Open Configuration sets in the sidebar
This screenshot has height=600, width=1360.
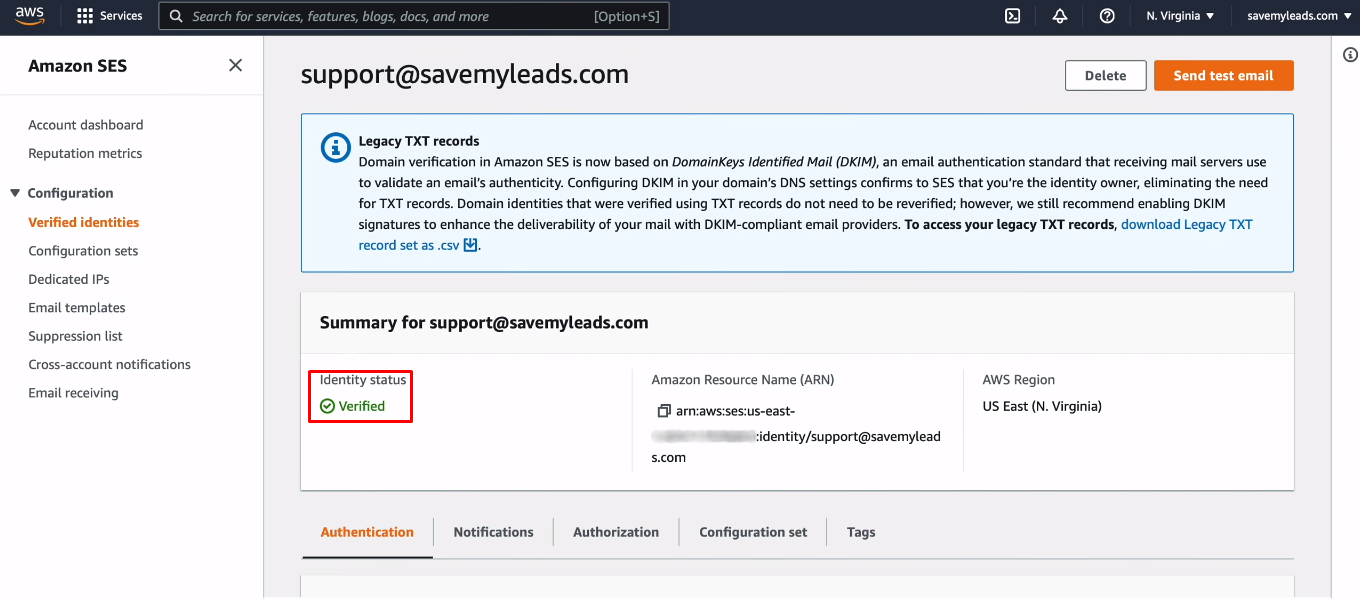pyautogui.click(x=83, y=251)
